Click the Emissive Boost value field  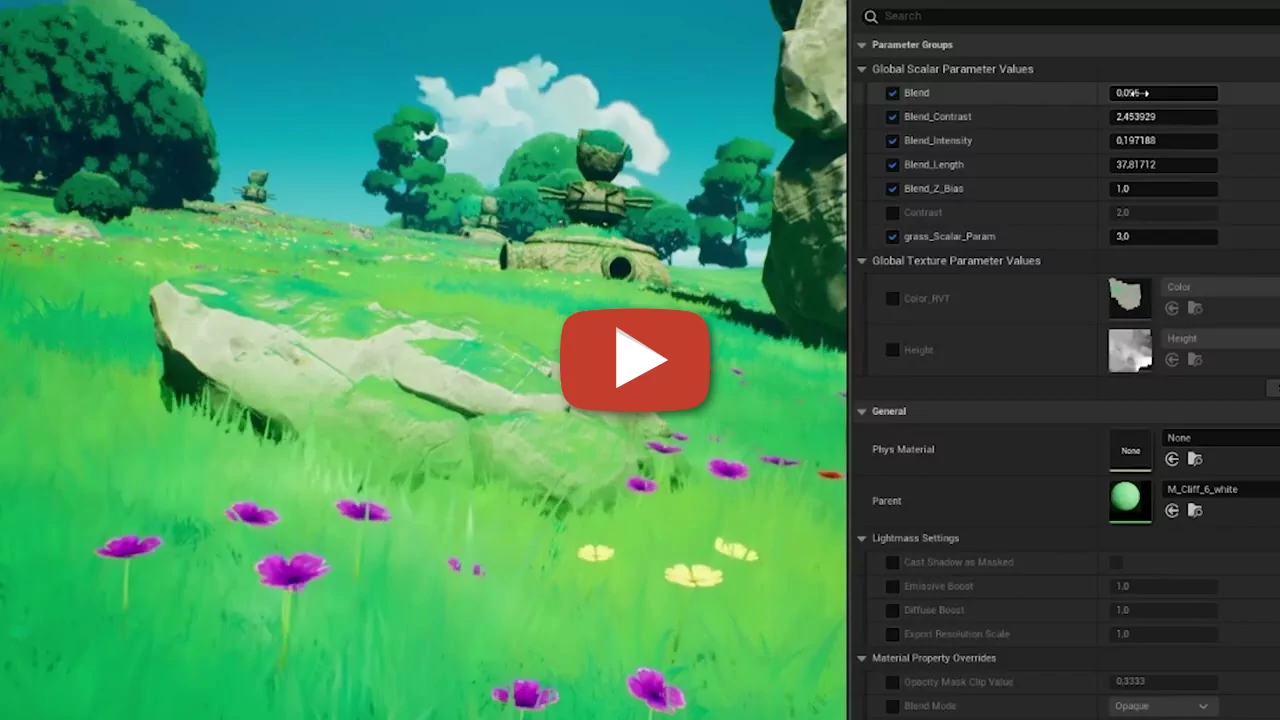[1164, 586]
